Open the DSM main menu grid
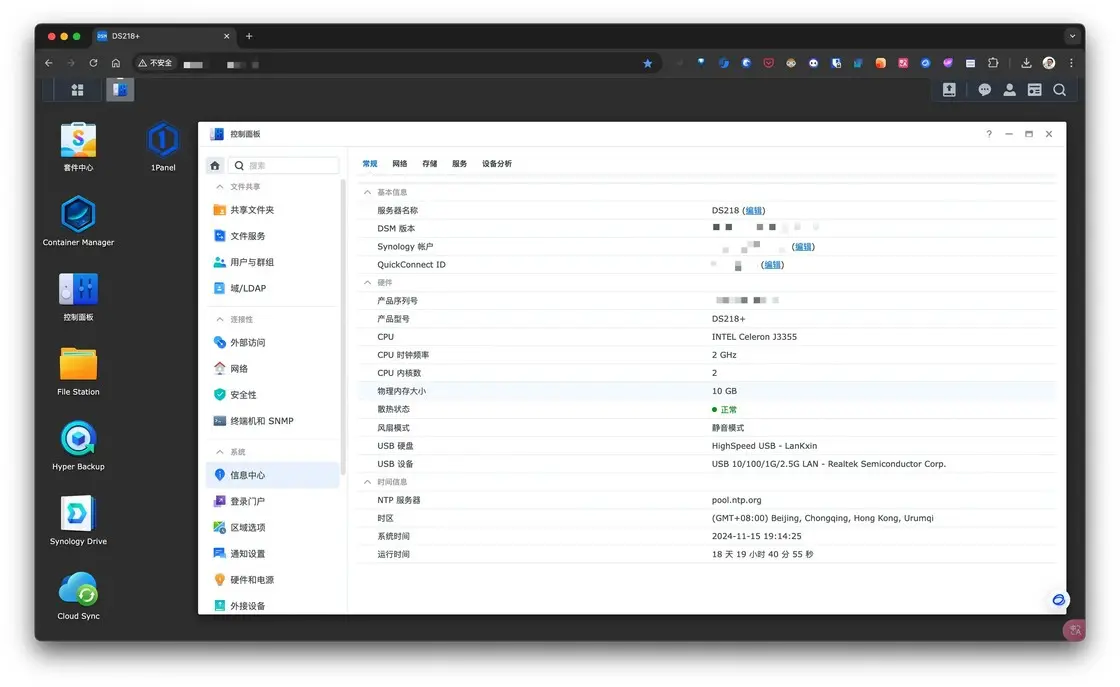Screen dimensions: 1120x687 77,90
